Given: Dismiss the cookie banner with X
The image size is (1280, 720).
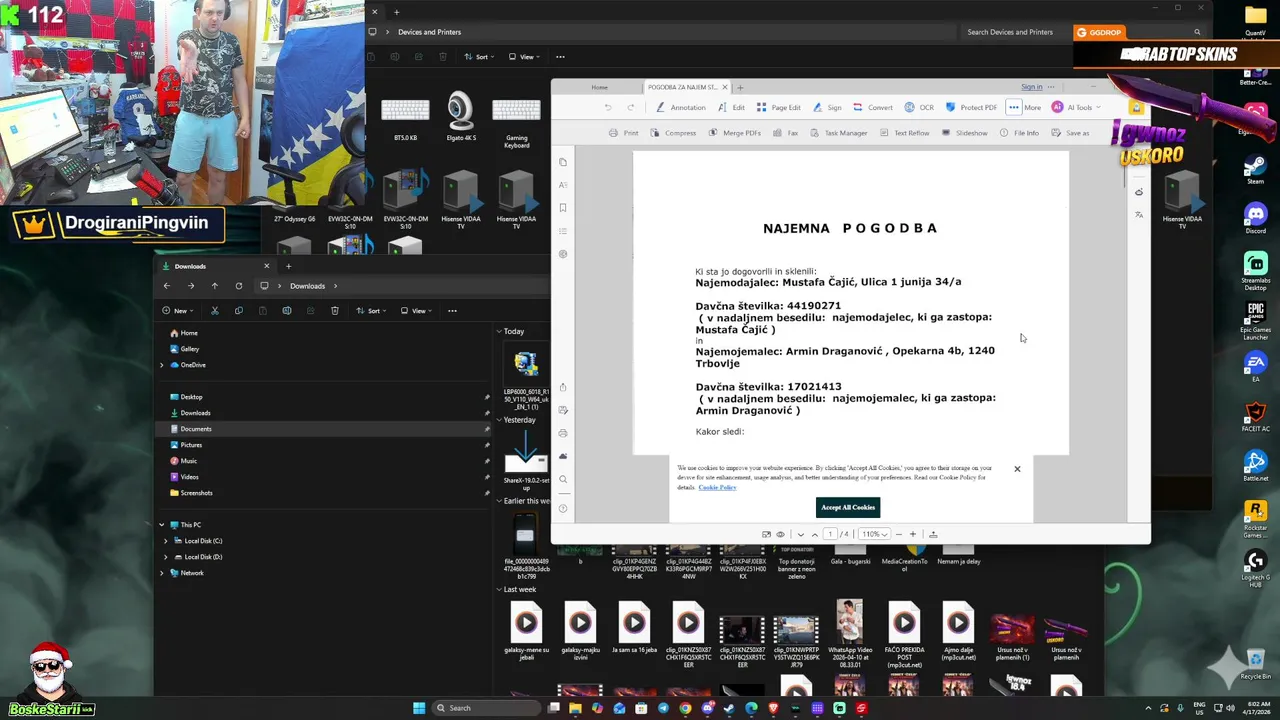Looking at the screenshot, I should click(1017, 469).
